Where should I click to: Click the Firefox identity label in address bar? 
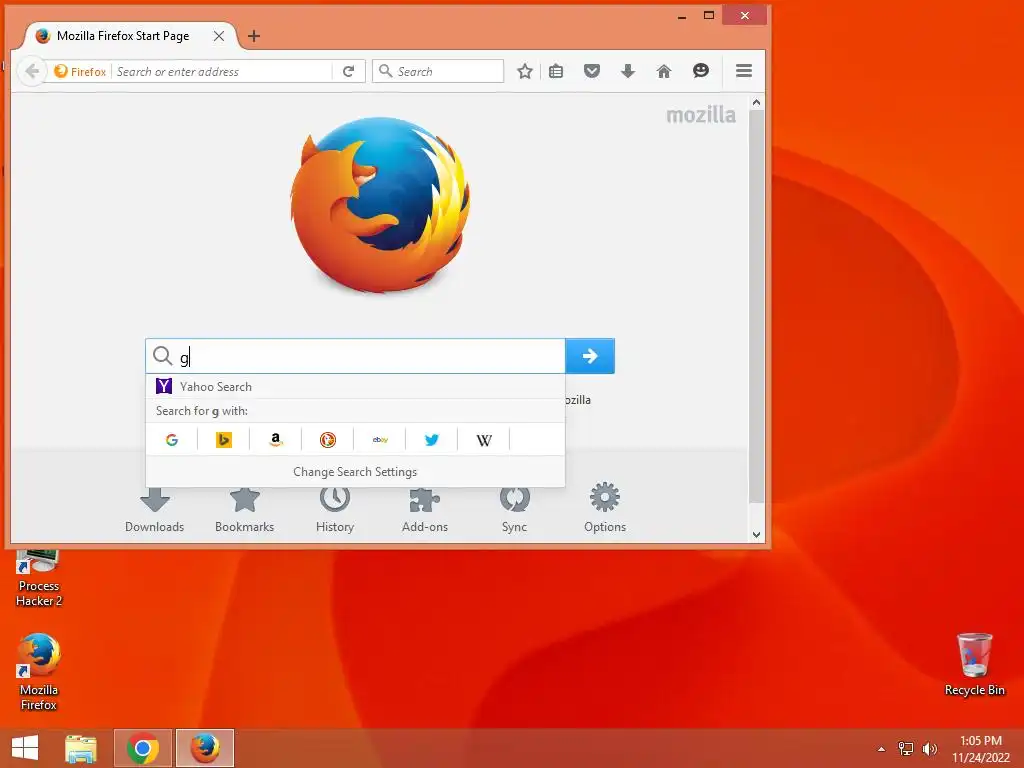click(80, 71)
